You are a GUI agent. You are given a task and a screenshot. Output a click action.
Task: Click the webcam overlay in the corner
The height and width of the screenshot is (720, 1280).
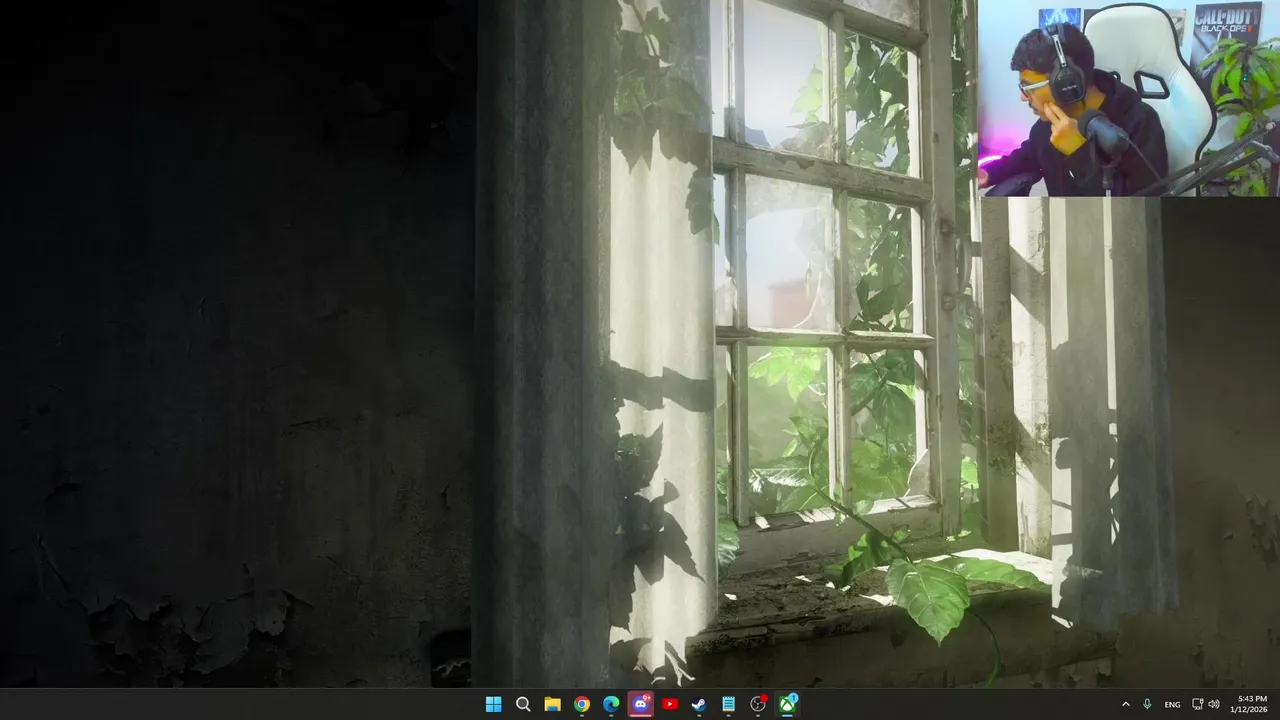[x=1128, y=98]
